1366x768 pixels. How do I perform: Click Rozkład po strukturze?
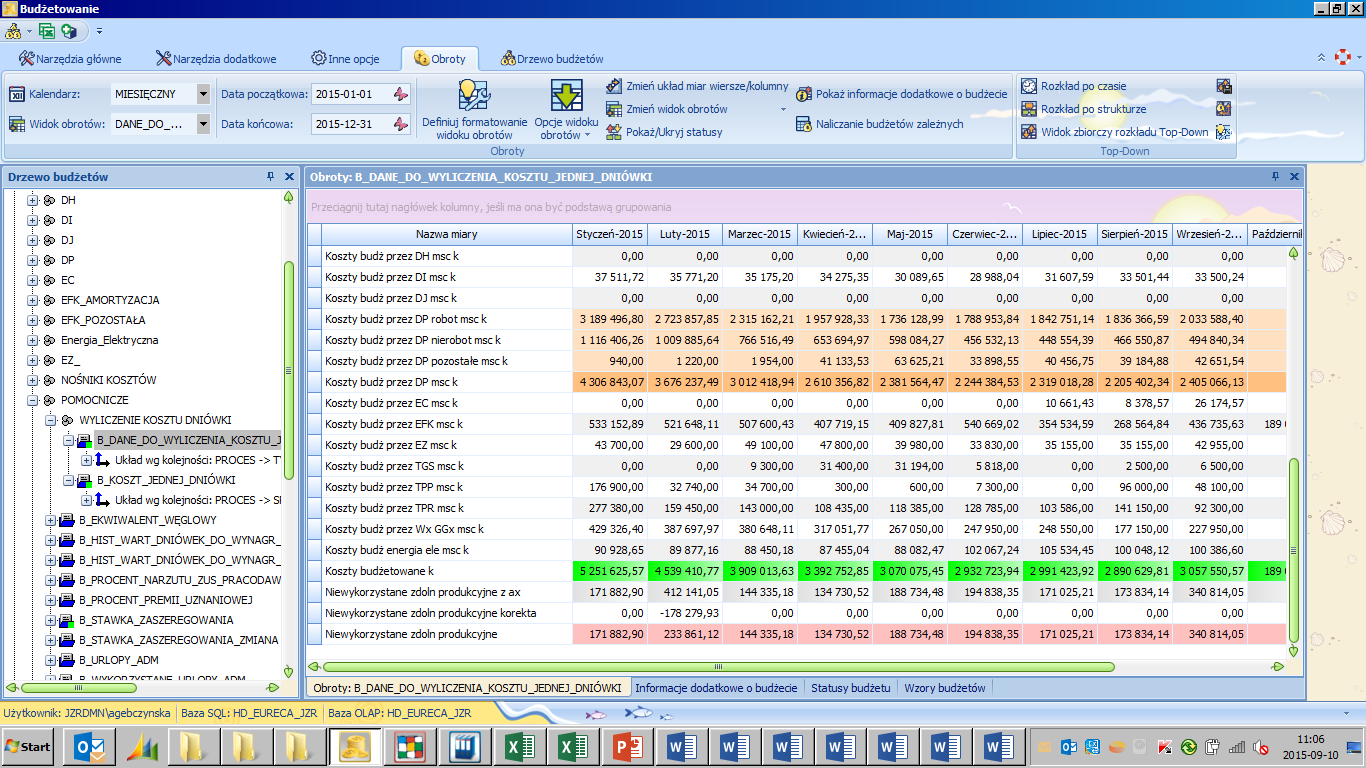coord(1084,109)
